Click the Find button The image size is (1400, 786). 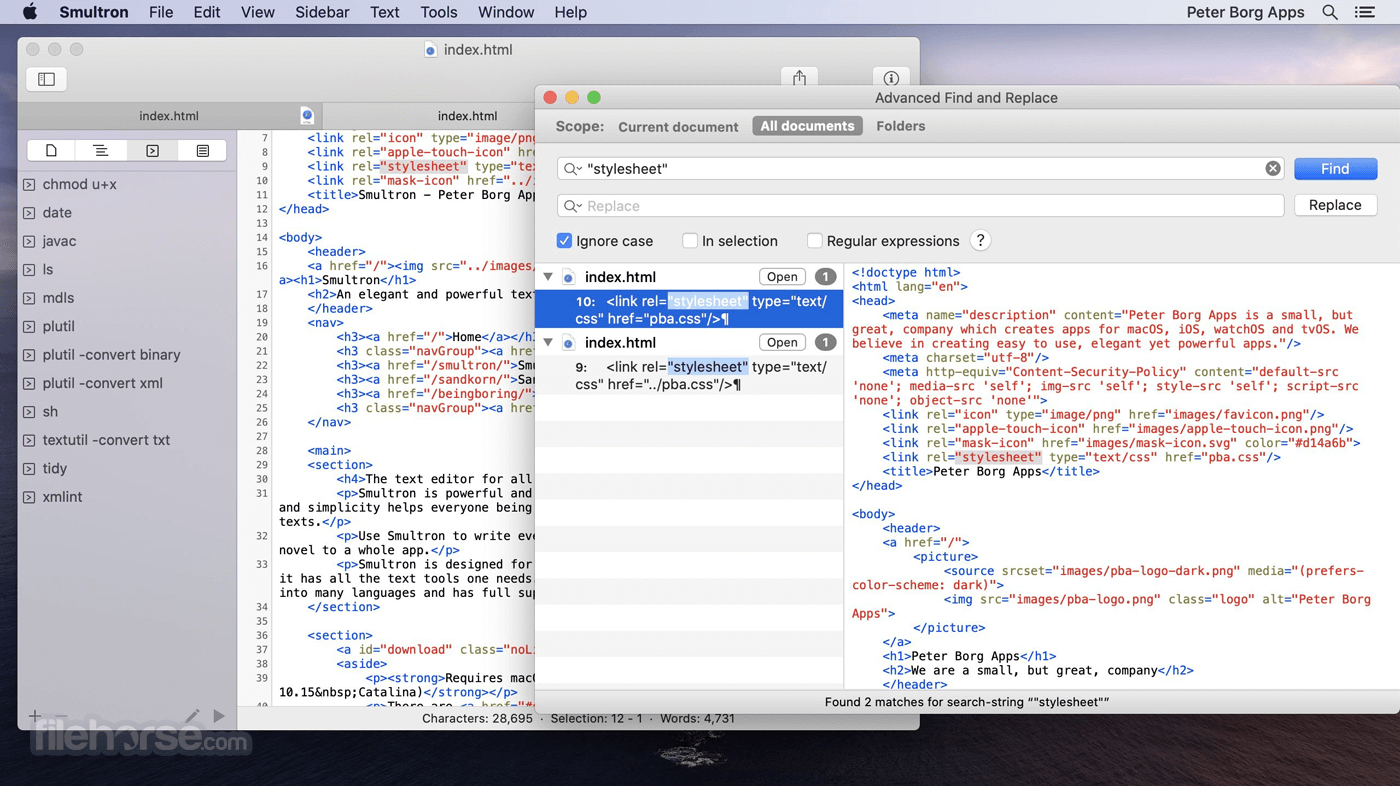[1335, 169]
